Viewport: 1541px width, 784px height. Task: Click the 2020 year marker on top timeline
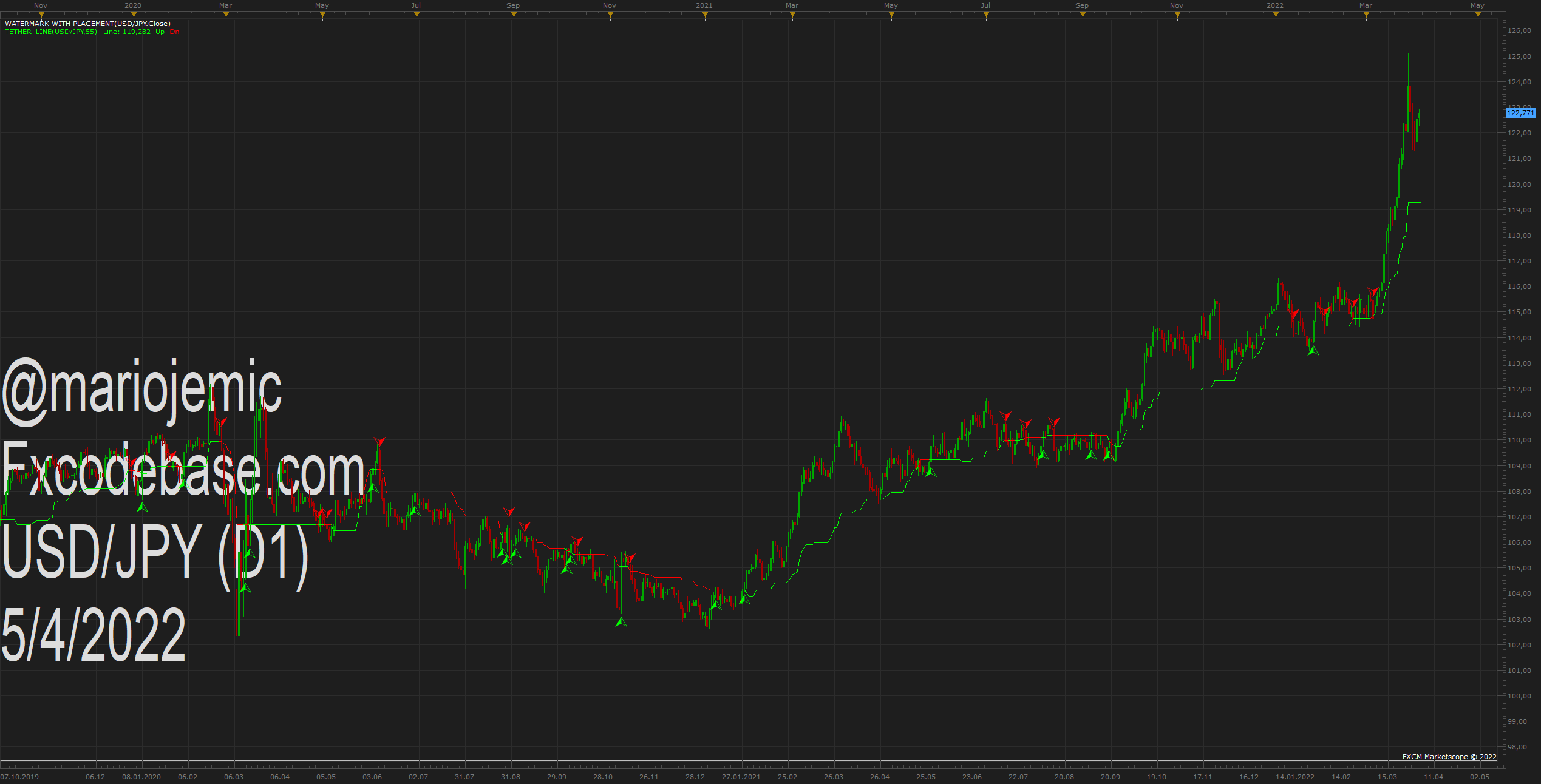133,5
